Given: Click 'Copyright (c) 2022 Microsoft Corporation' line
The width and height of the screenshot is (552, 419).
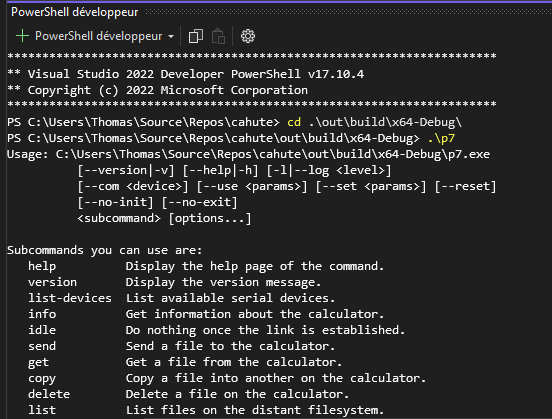Looking at the screenshot, I should (157, 90).
